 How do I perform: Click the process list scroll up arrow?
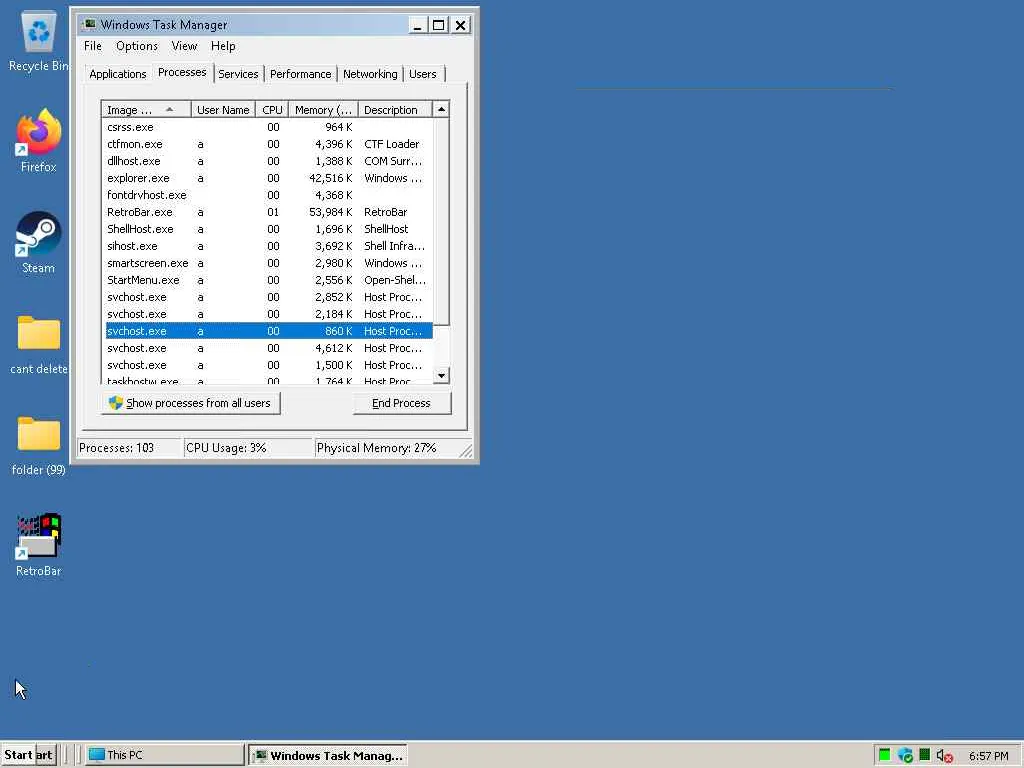[x=441, y=110]
